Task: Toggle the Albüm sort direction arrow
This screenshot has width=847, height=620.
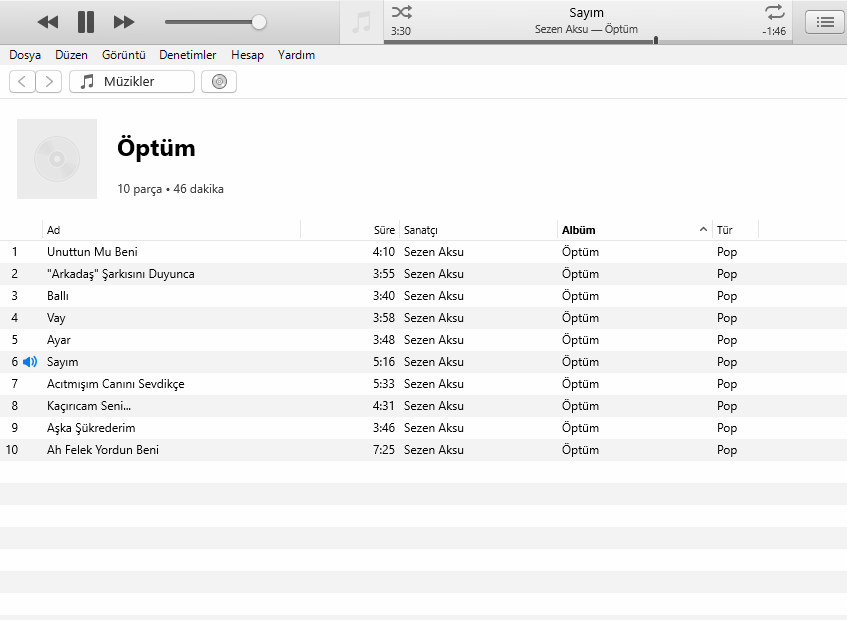Action: point(703,230)
